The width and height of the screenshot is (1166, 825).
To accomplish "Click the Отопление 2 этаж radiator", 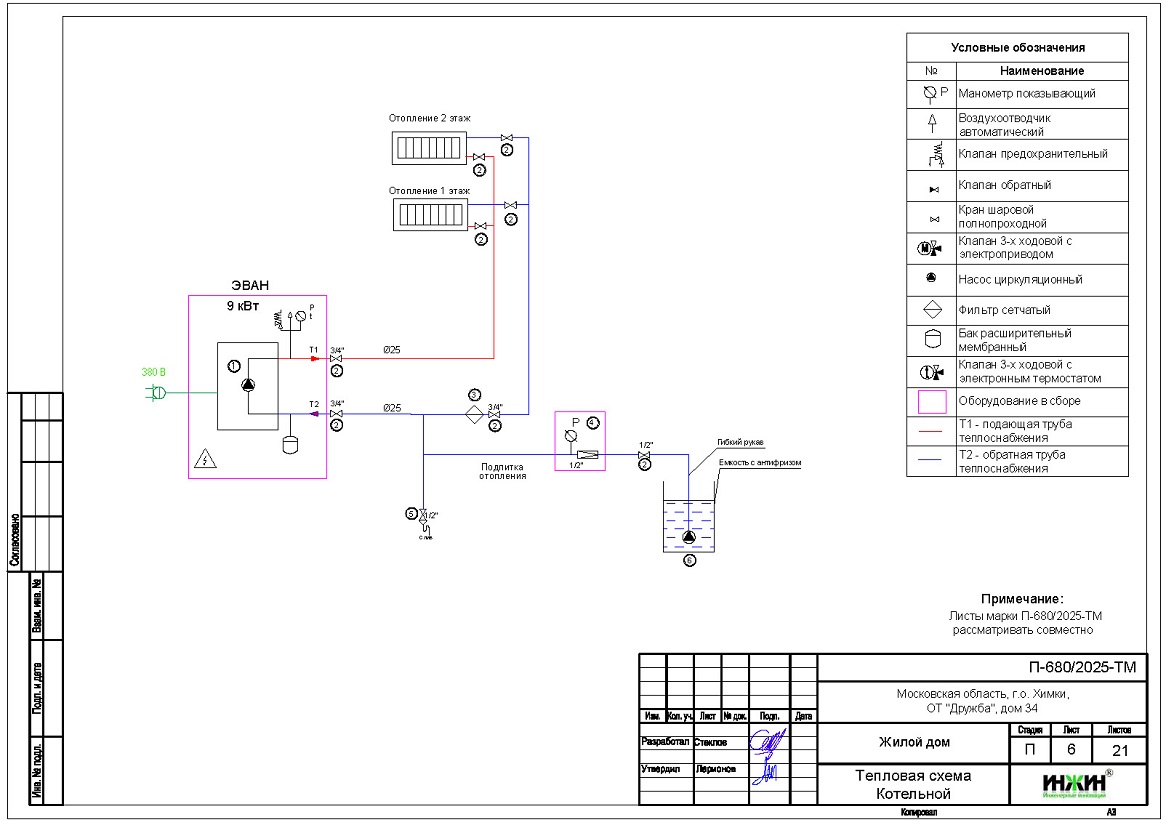I will click(429, 147).
